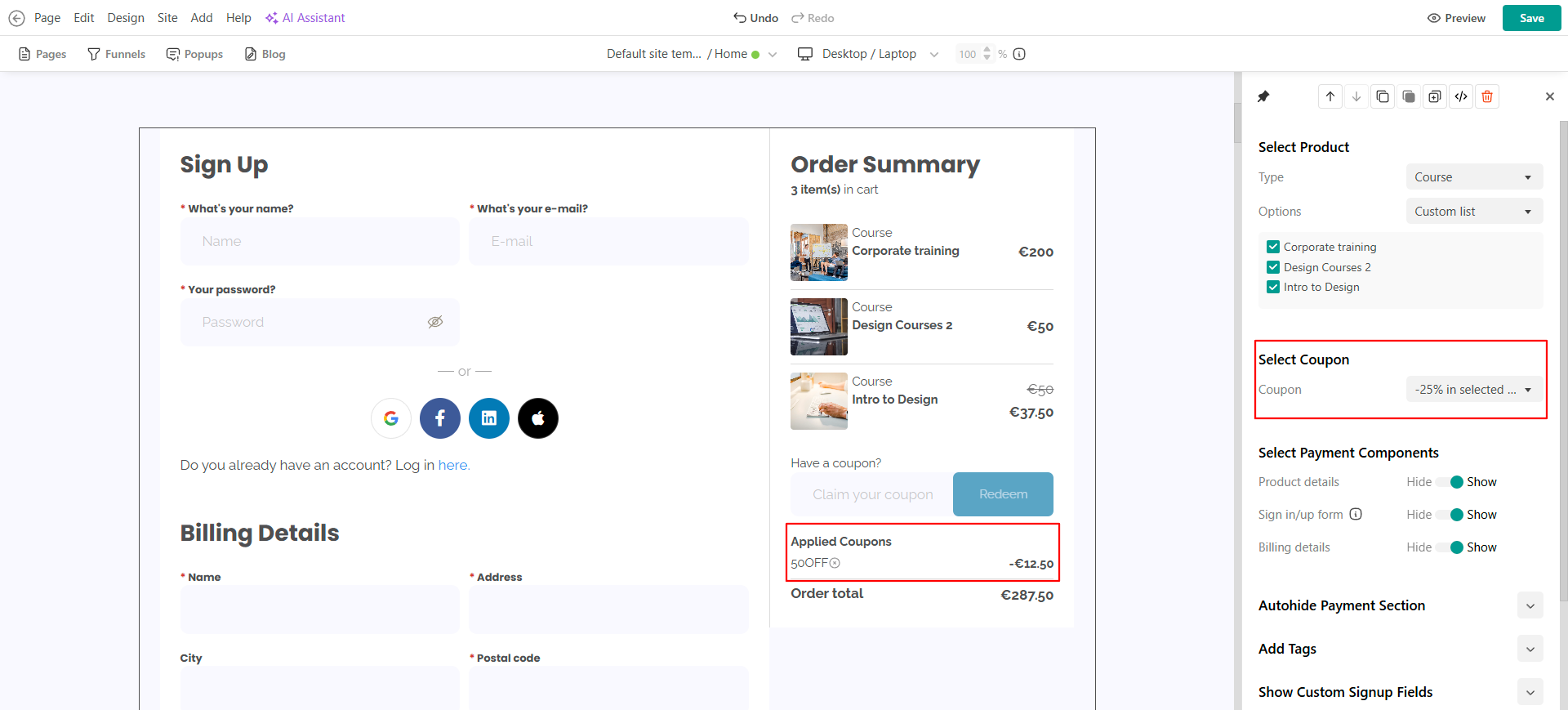Remove the 50OFF coupon via its x icon
The width and height of the screenshot is (1568, 710).
(x=835, y=563)
